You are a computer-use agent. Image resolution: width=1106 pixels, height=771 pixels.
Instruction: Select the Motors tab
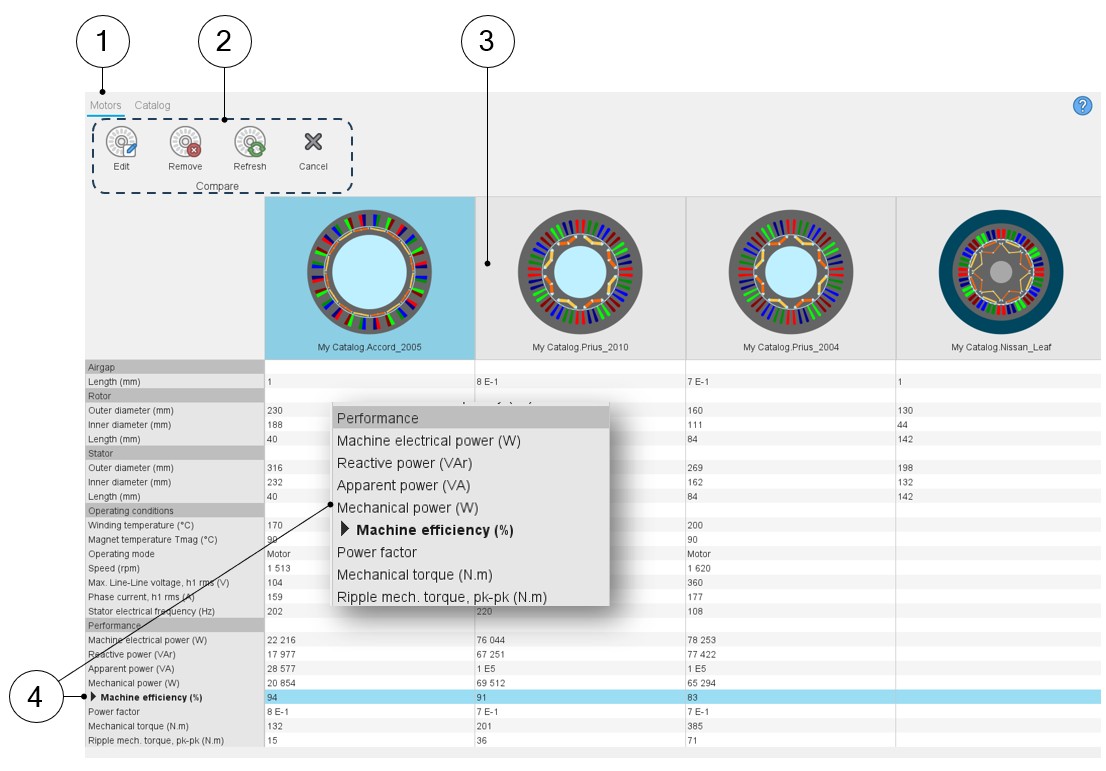(105, 105)
